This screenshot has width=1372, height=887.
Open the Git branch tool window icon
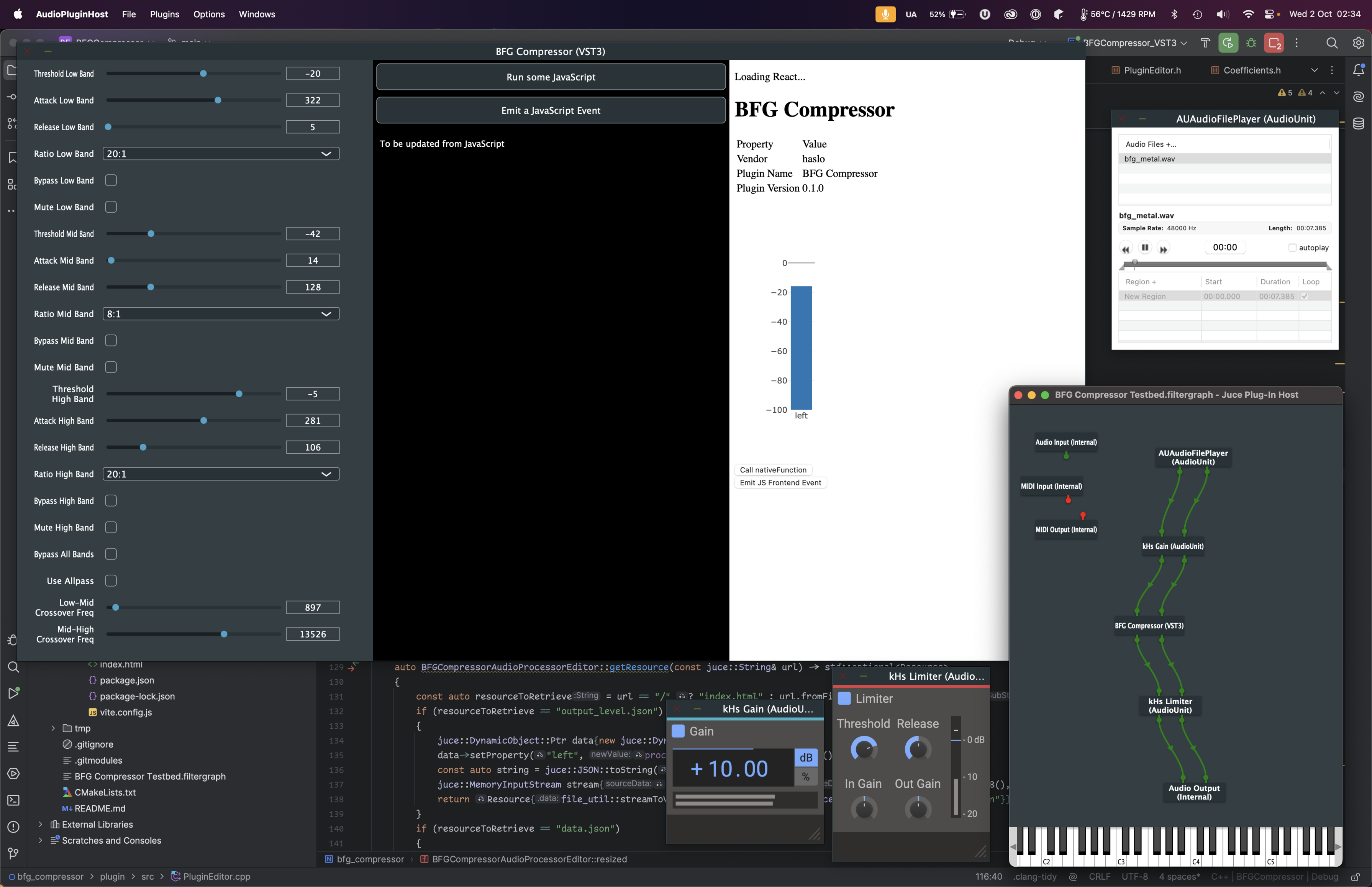13,853
